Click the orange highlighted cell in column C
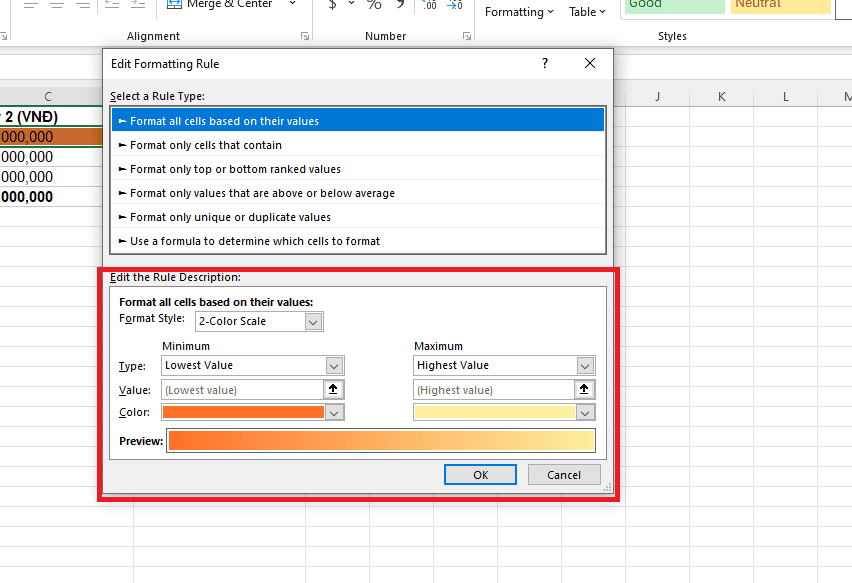 click(51, 137)
